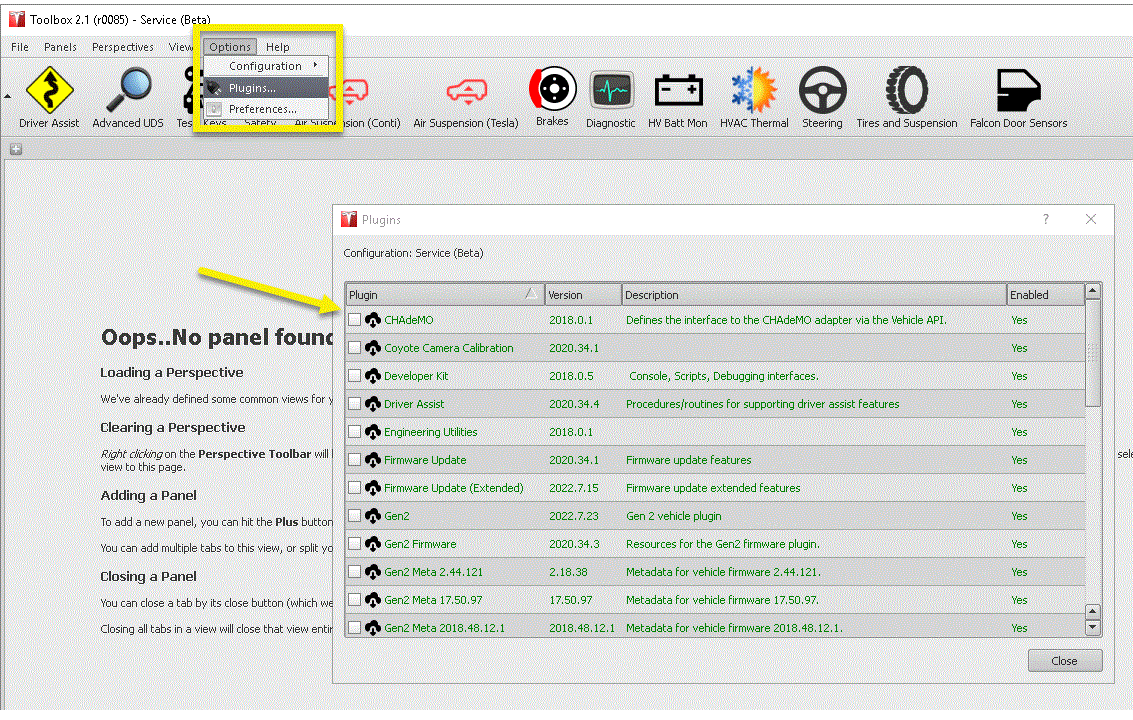
Task: Tick the Firmware Update (Extended) checkbox
Action: [354, 488]
